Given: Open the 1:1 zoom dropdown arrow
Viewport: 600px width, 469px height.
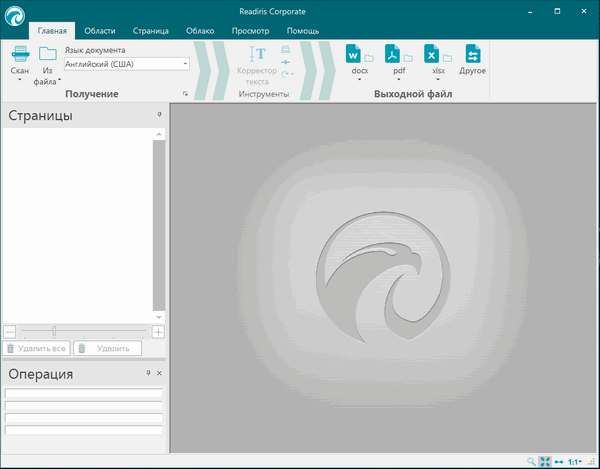Looking at the screenshot, I should coord(580,462).
